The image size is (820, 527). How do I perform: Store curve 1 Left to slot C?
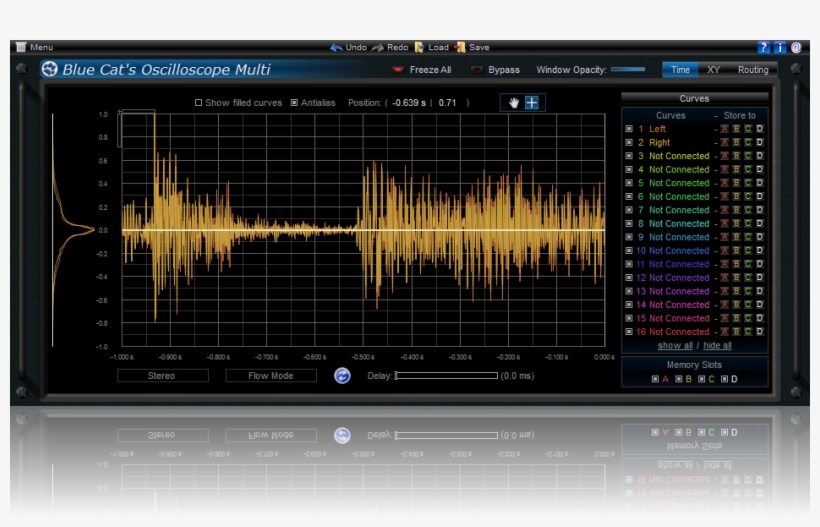(x=748, y=129)
